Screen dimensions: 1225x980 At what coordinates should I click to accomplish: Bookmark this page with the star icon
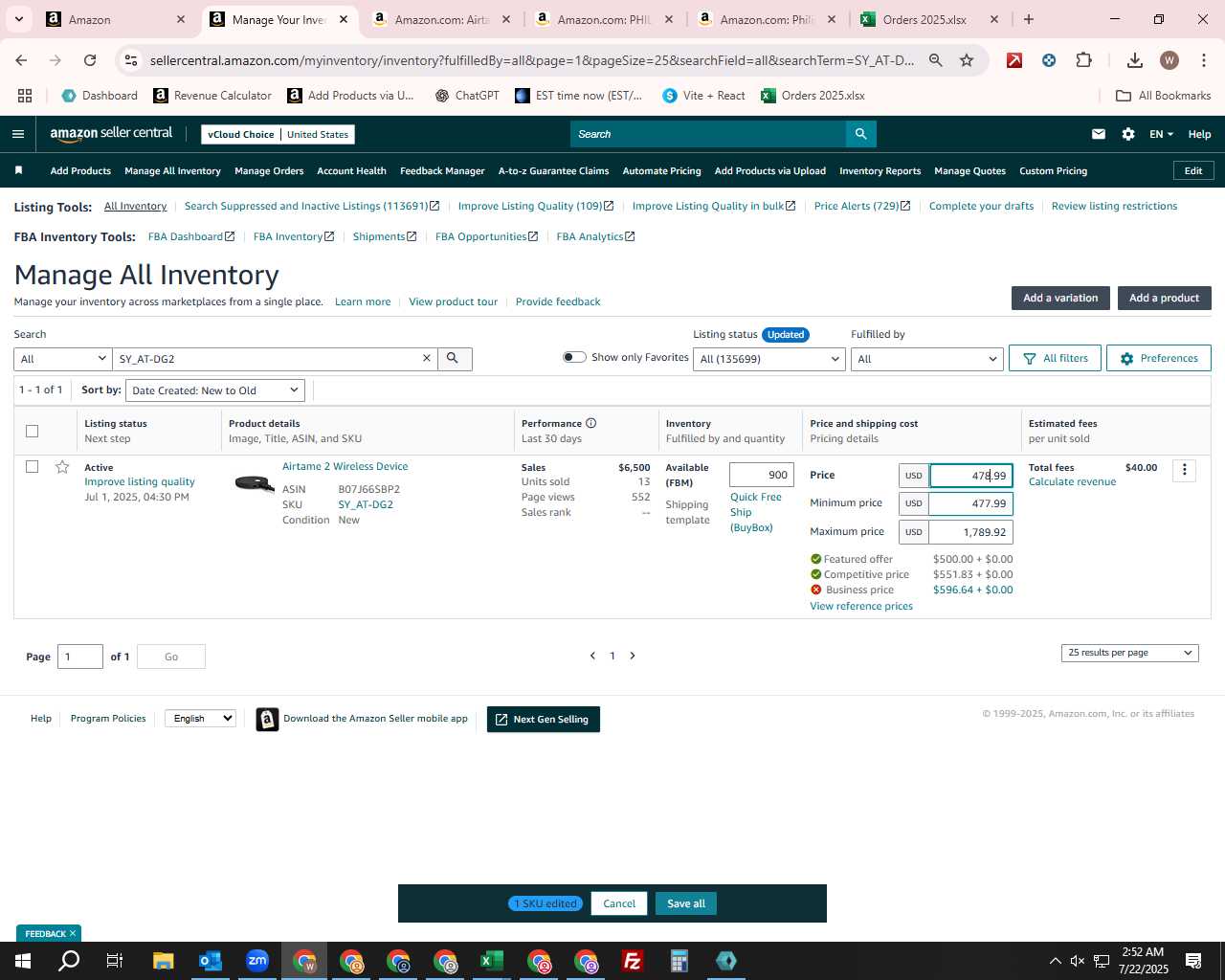pyautogui.click(x=967, y=60)
